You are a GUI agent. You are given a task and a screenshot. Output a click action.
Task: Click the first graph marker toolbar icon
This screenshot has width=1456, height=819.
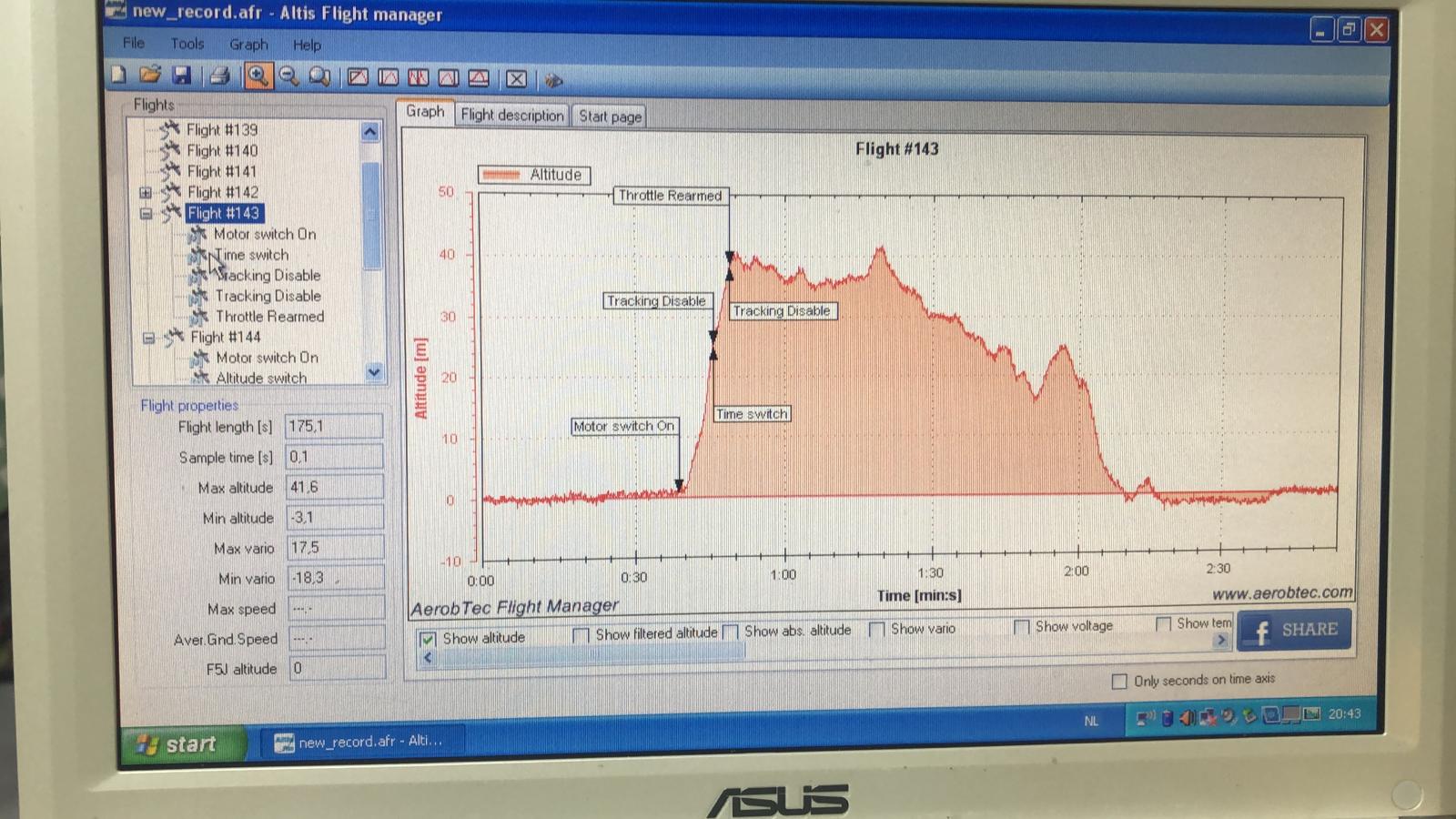pos(358,77)
